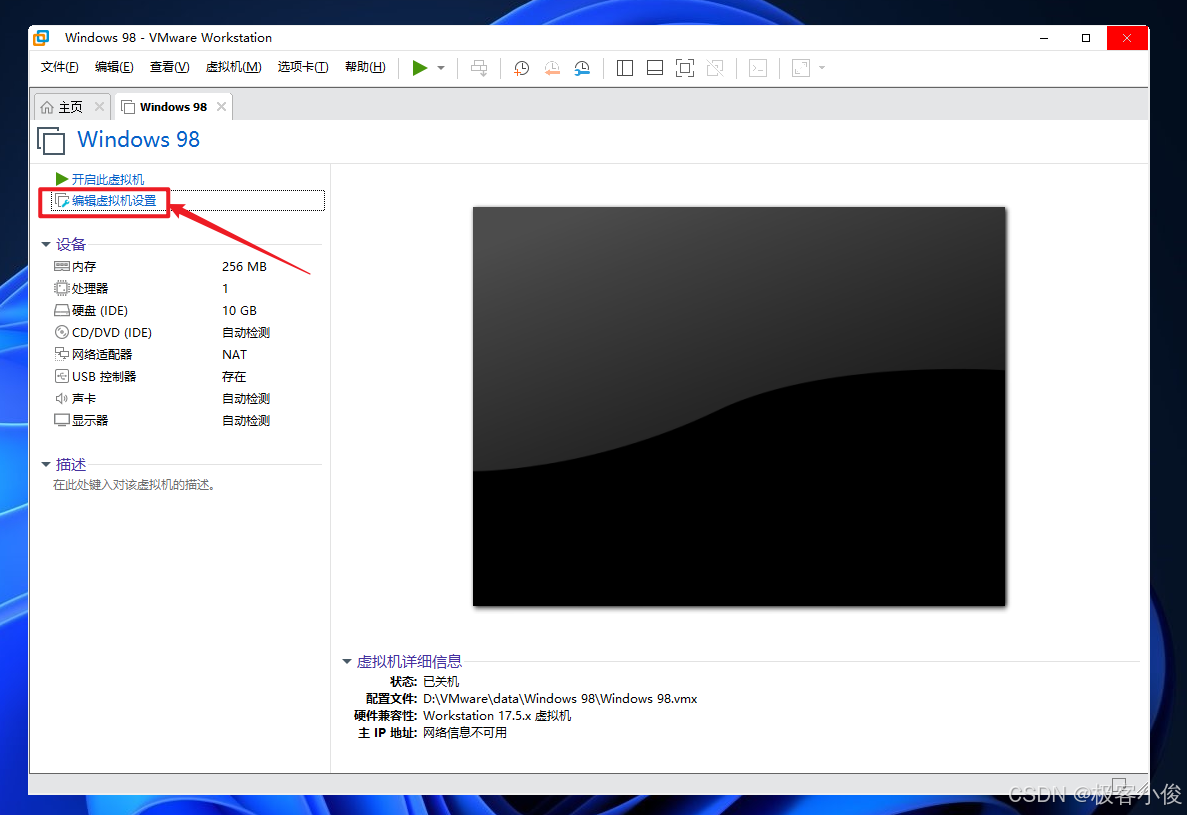The width and height of the screenshot is (1187, 815).
Task: Click 编辑虚拟机设置 link
Action: coord(114,201)
